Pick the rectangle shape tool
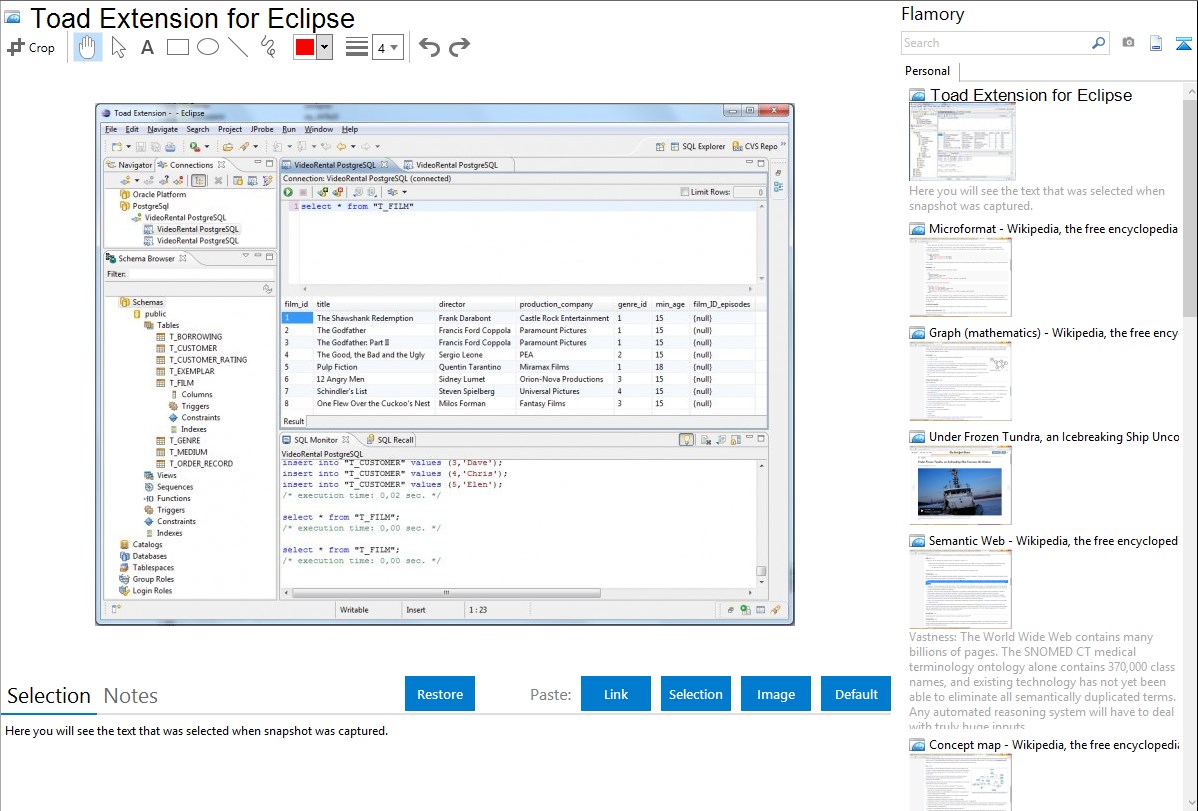The height and width of the screenshot is (811, 1198). click(x=177, y=47)
